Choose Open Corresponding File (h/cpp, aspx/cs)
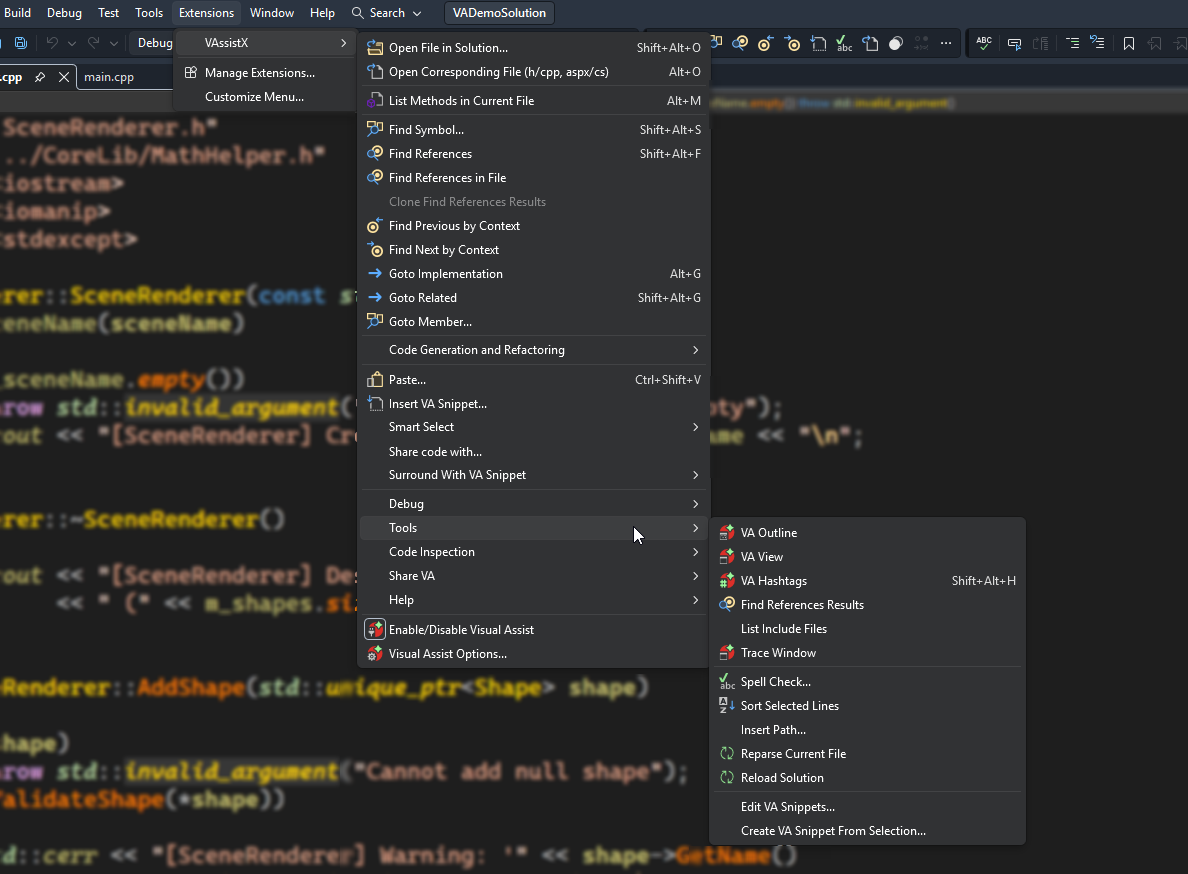Viewport: 1188px width, 874px height. click(x=533, y=72)
